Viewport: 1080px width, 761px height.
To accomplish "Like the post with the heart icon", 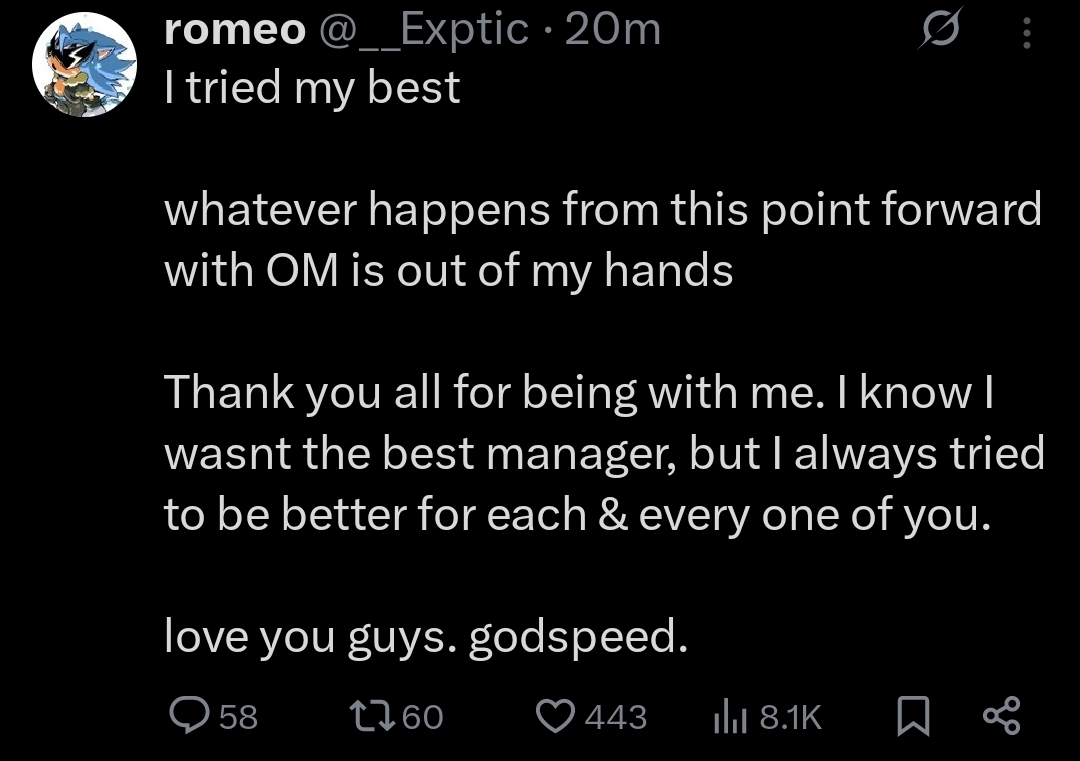I will coord(555,715).
